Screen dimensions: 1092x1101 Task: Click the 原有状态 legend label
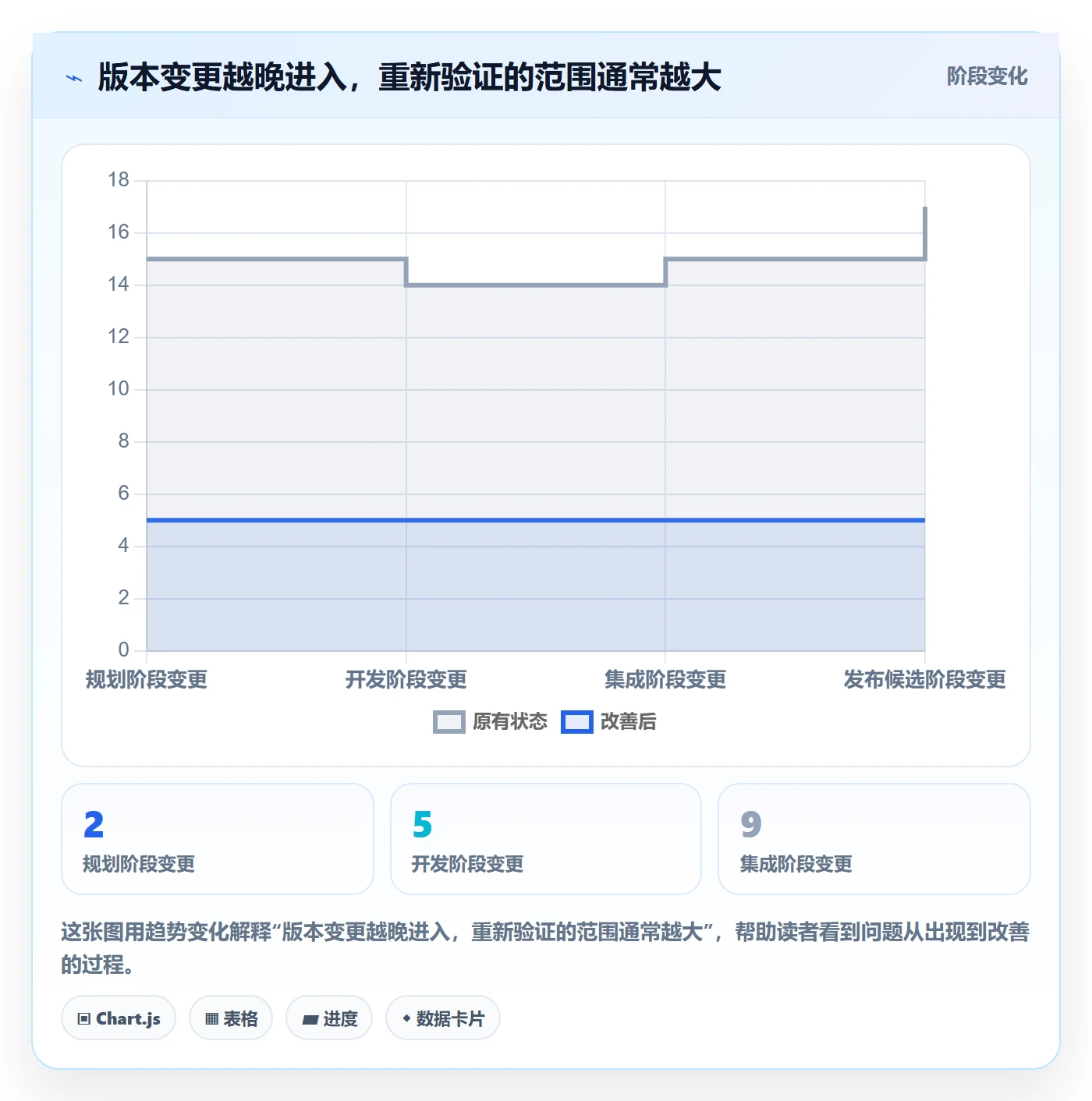click(x=510, y=722)
